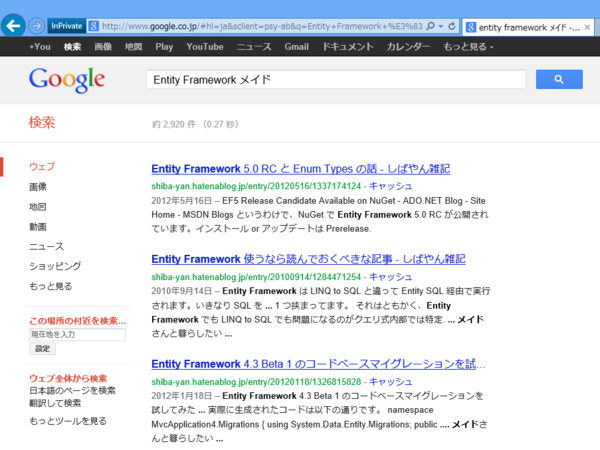600x450 pixels.
Task: Click 日本語のページを検索 link
Action: 72,390
